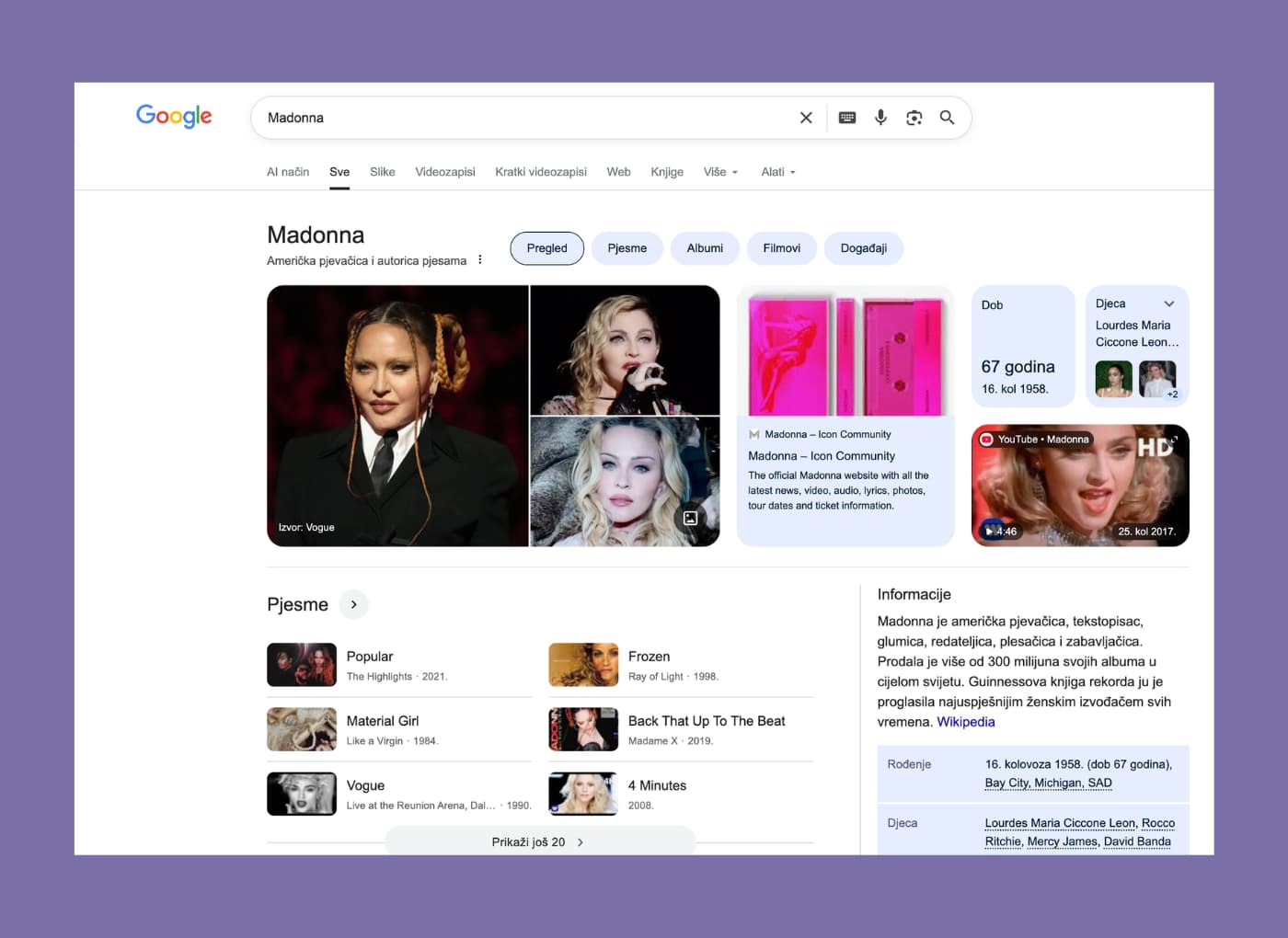The width and height of the screenshot is (1288, 938).
Task: Open the large Vogue-sourced Madonna photo
Action: pos(397,416)
